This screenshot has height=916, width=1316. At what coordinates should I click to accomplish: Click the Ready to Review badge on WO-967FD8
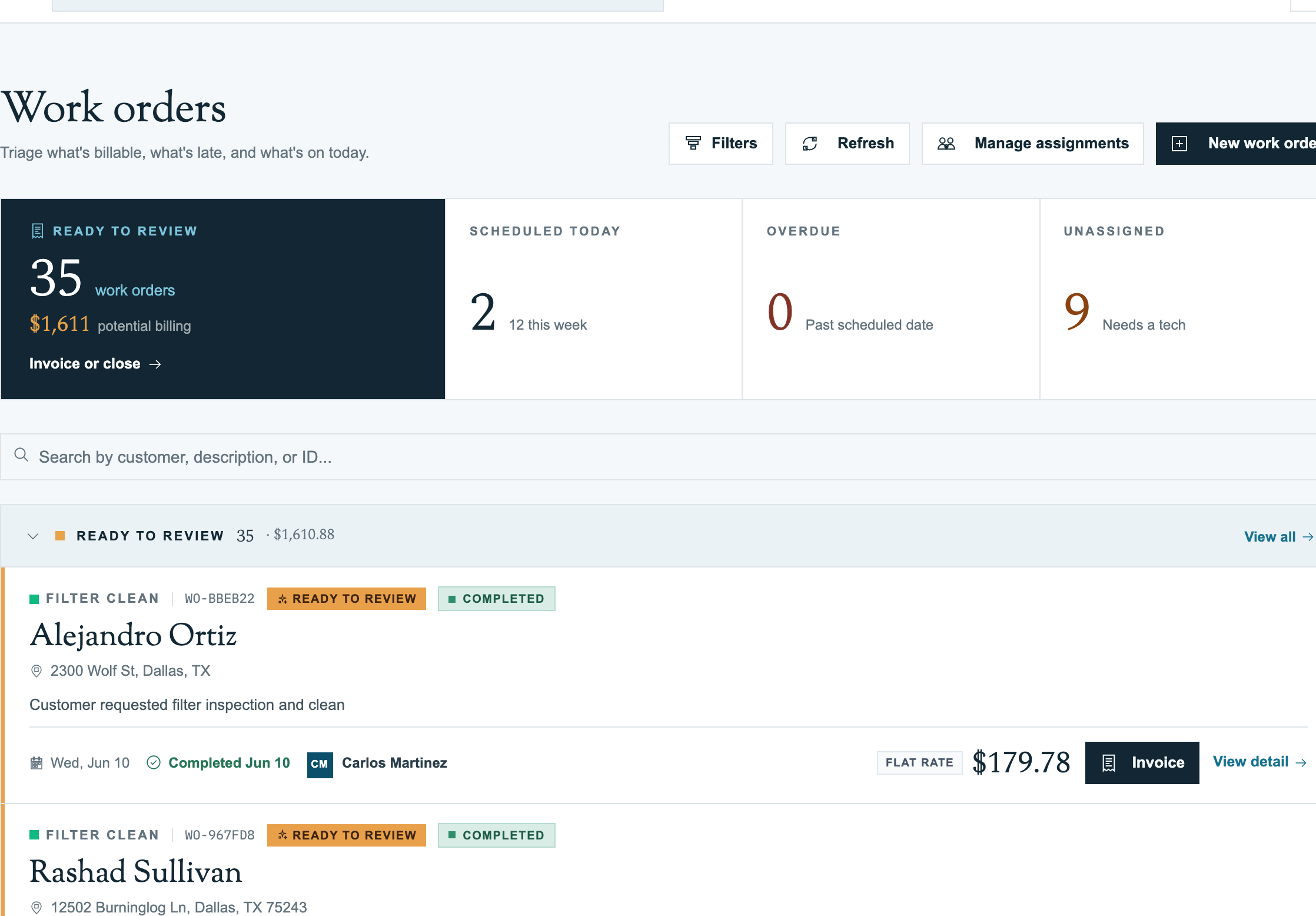click(347, 835)
